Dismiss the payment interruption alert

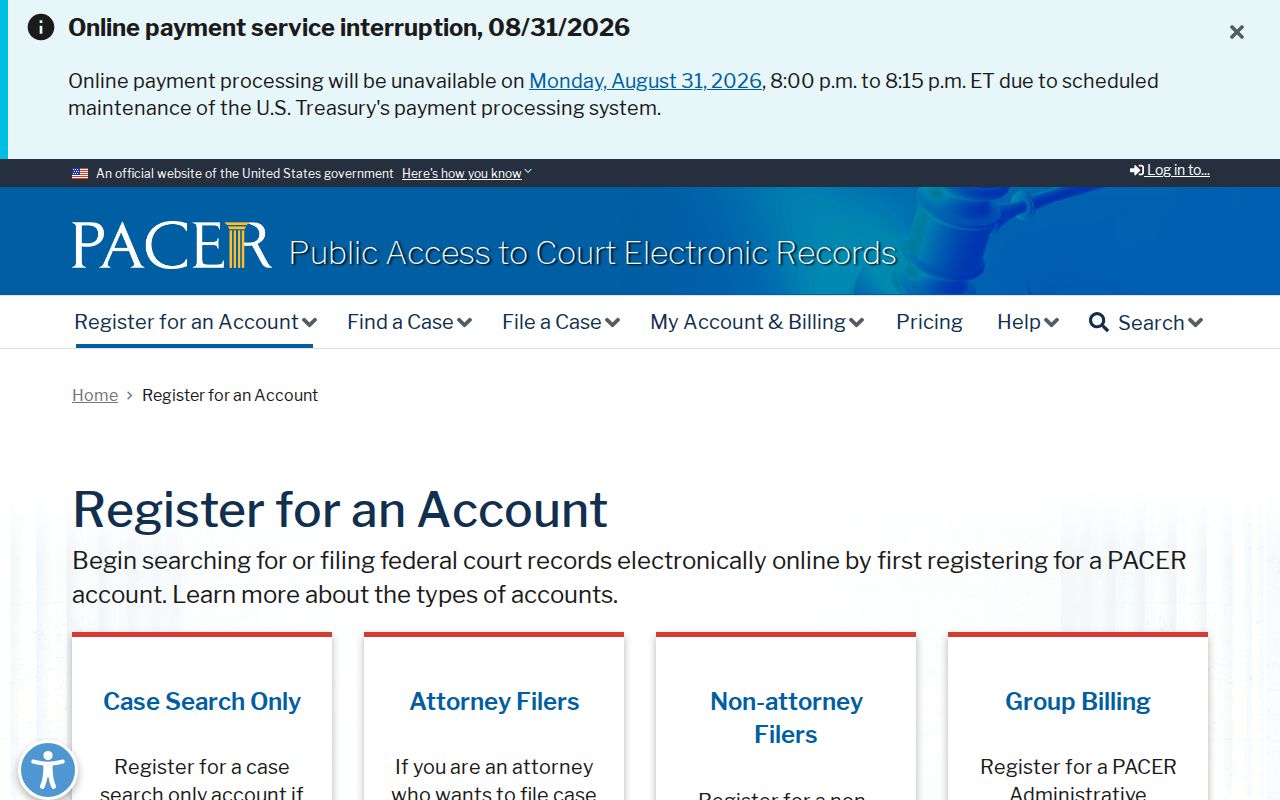point(1237,32)
